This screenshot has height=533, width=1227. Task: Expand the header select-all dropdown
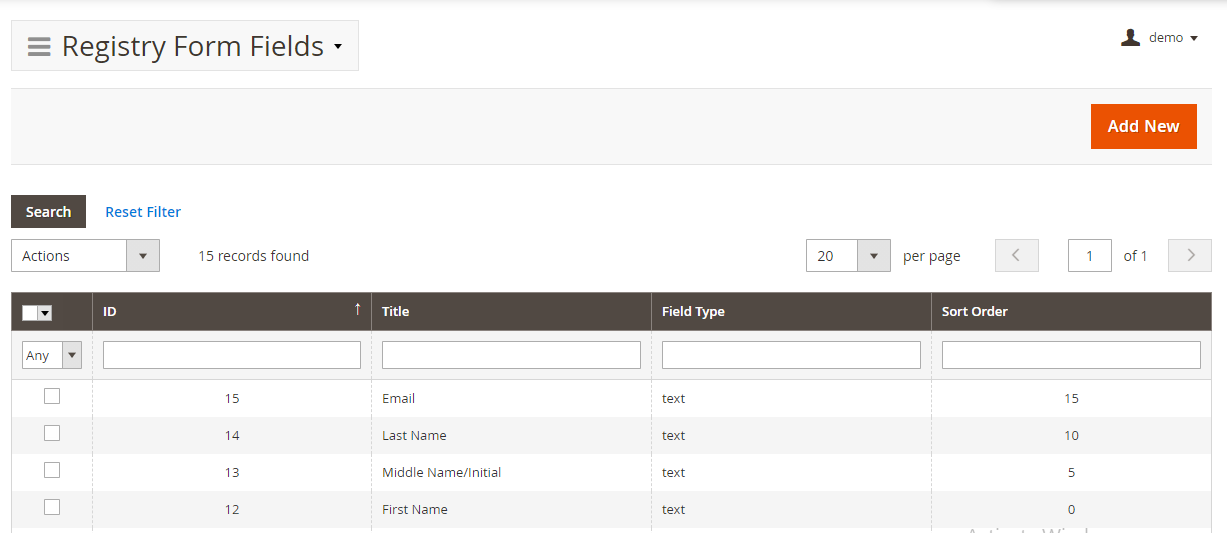pos(45,313)
